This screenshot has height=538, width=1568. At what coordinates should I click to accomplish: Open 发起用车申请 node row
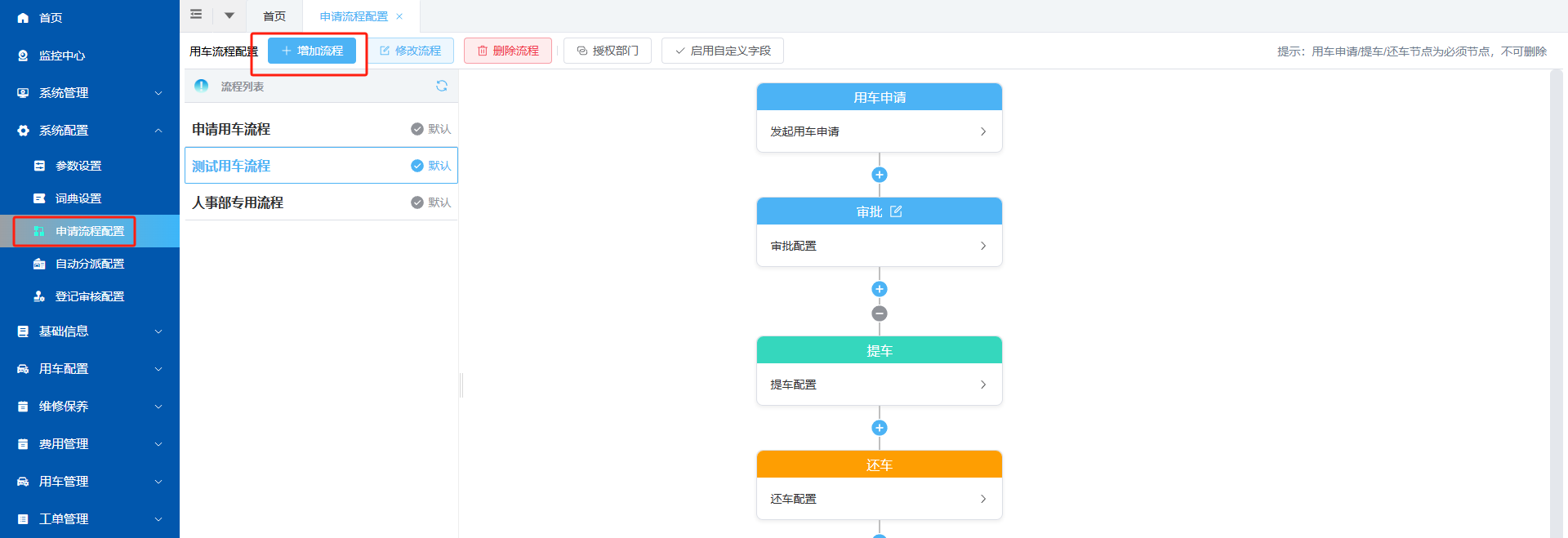879,131
